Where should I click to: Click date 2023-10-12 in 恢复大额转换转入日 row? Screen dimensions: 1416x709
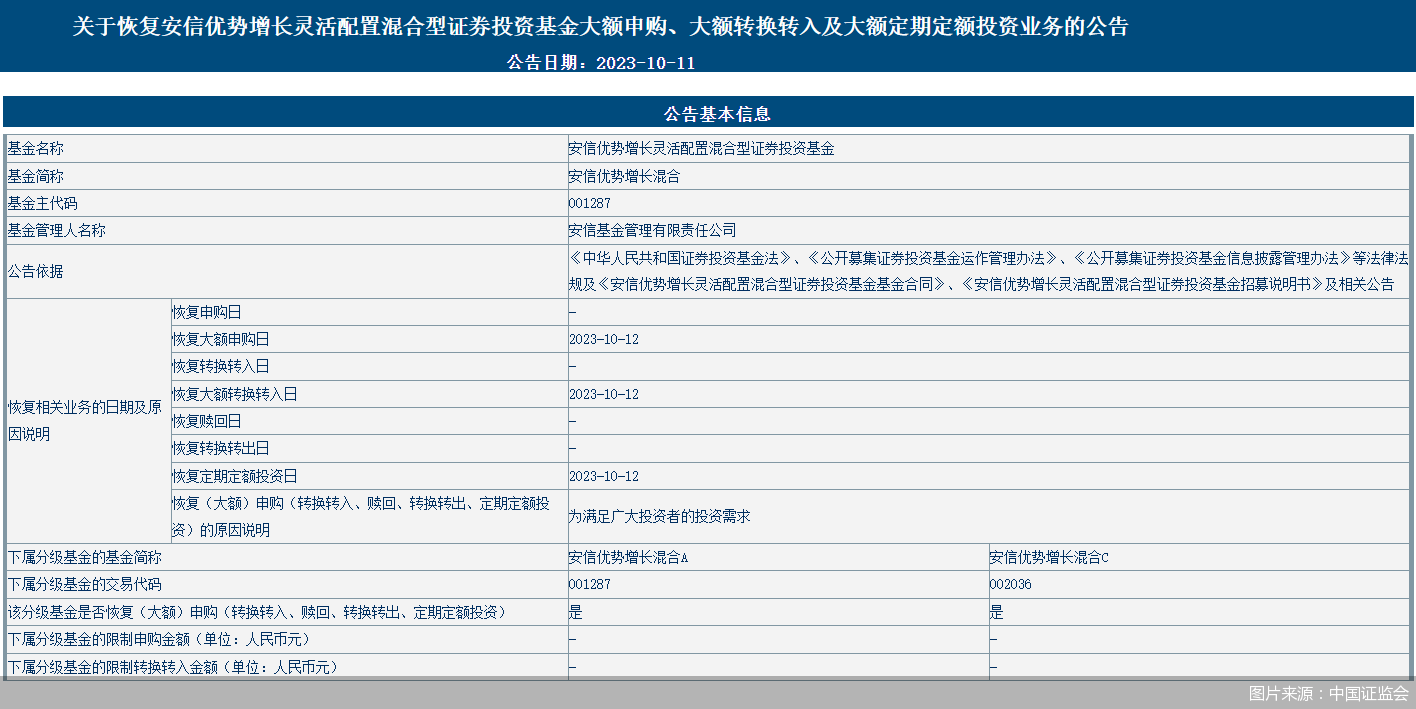(x=604, y=394)
